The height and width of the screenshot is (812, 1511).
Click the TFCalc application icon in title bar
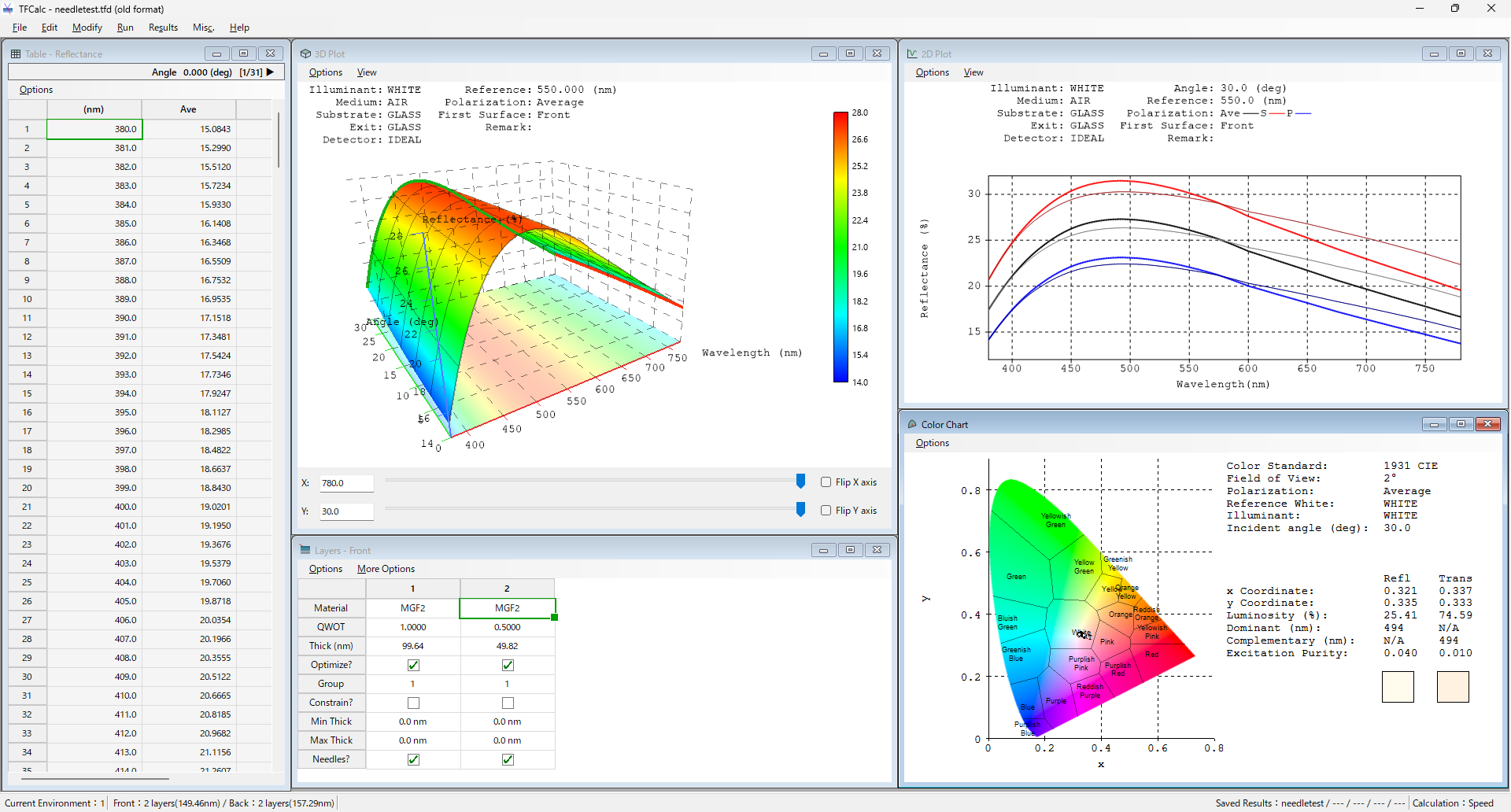(x=8, y=9)
